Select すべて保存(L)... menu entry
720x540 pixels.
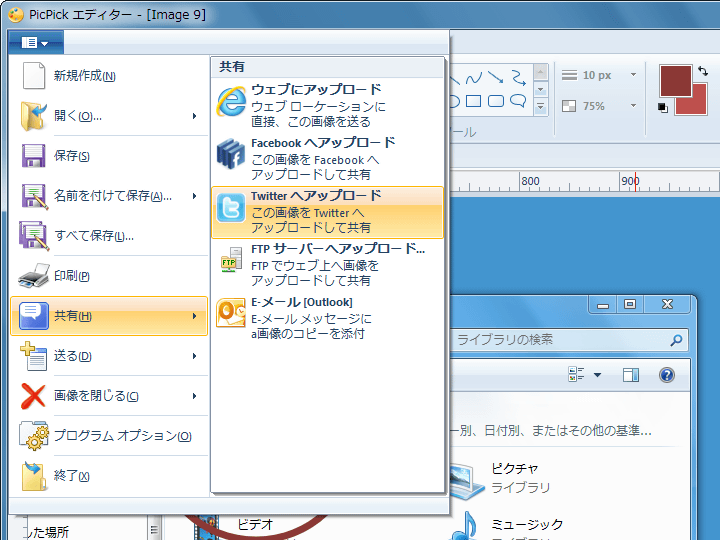[x=109, y=236]
